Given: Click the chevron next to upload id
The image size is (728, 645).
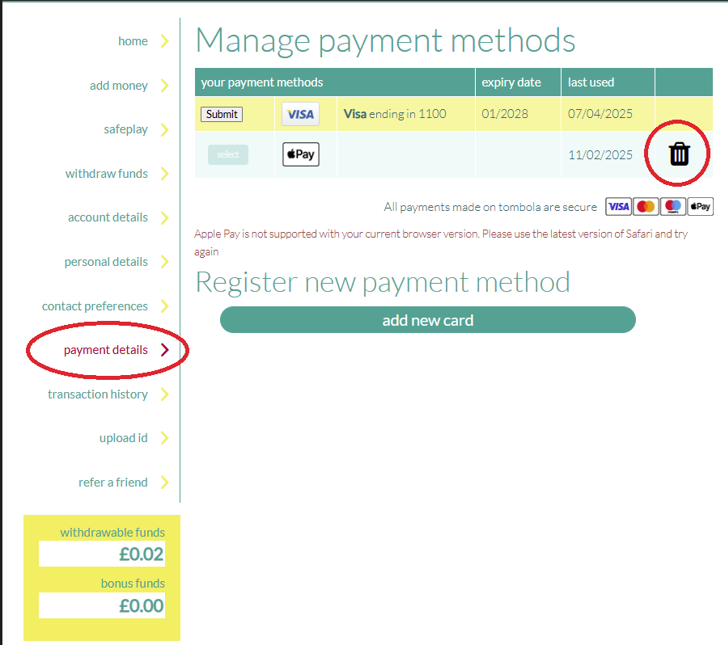Looking at the screenshot, I should 164,438.
